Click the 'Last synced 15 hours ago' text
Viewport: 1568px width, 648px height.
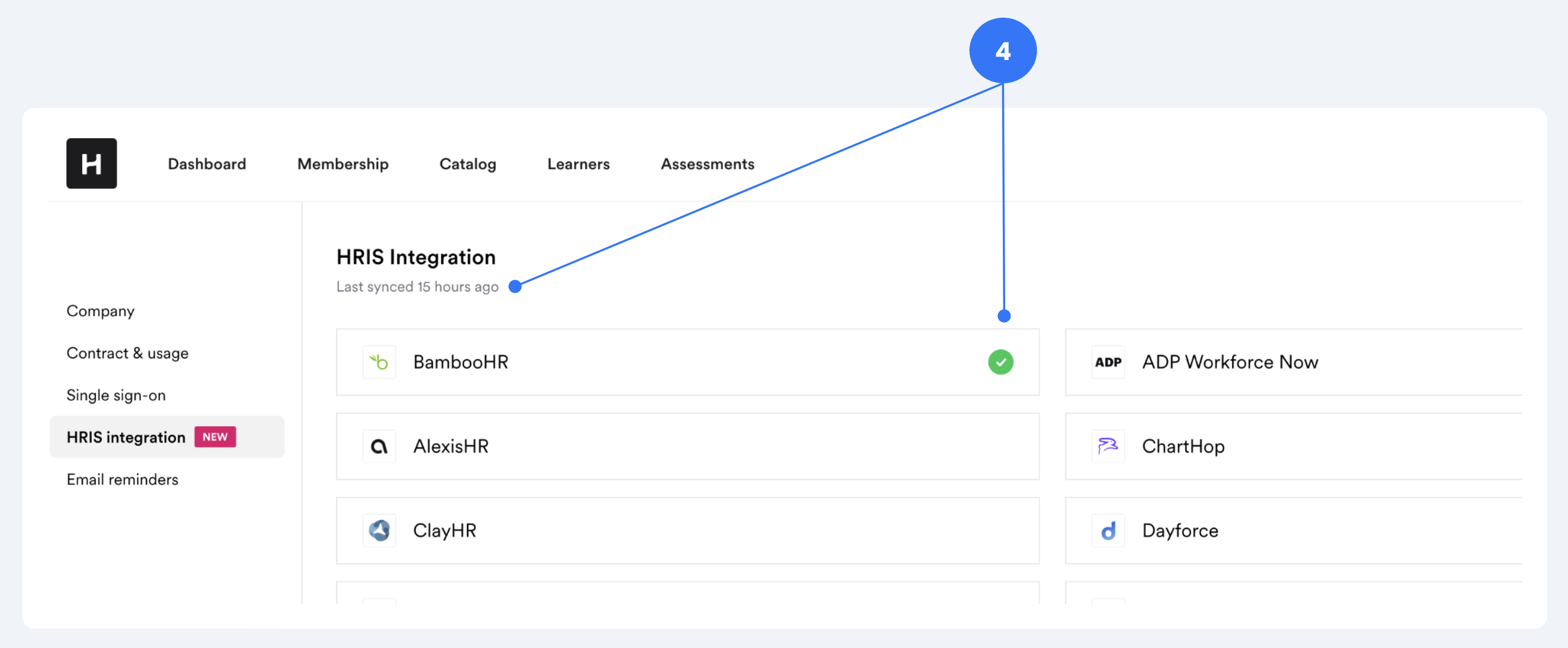point(417,286)
